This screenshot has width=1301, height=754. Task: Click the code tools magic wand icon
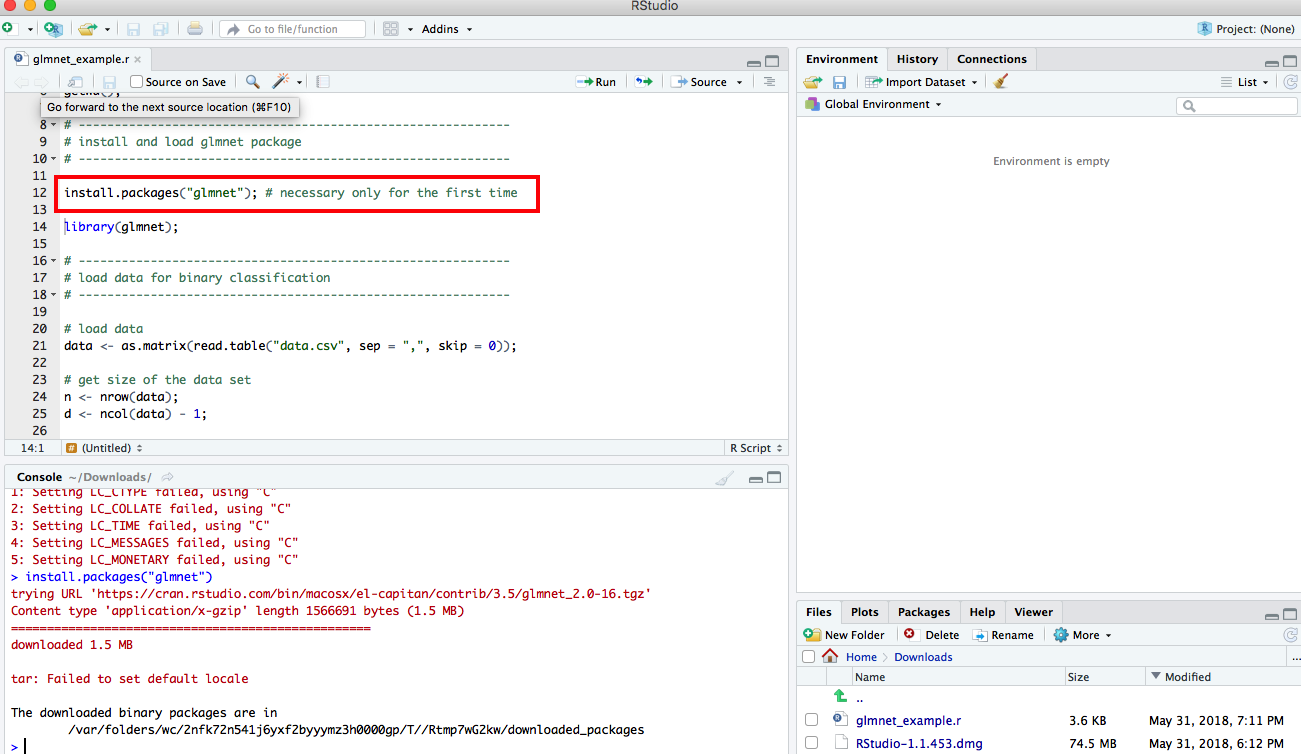[x=281, y=82]
